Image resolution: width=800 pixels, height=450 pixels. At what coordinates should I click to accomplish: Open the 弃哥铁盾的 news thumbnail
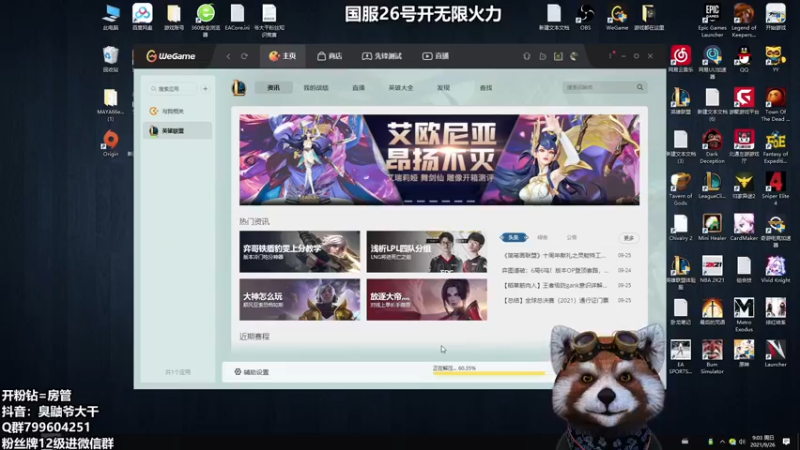coord(299,252)
